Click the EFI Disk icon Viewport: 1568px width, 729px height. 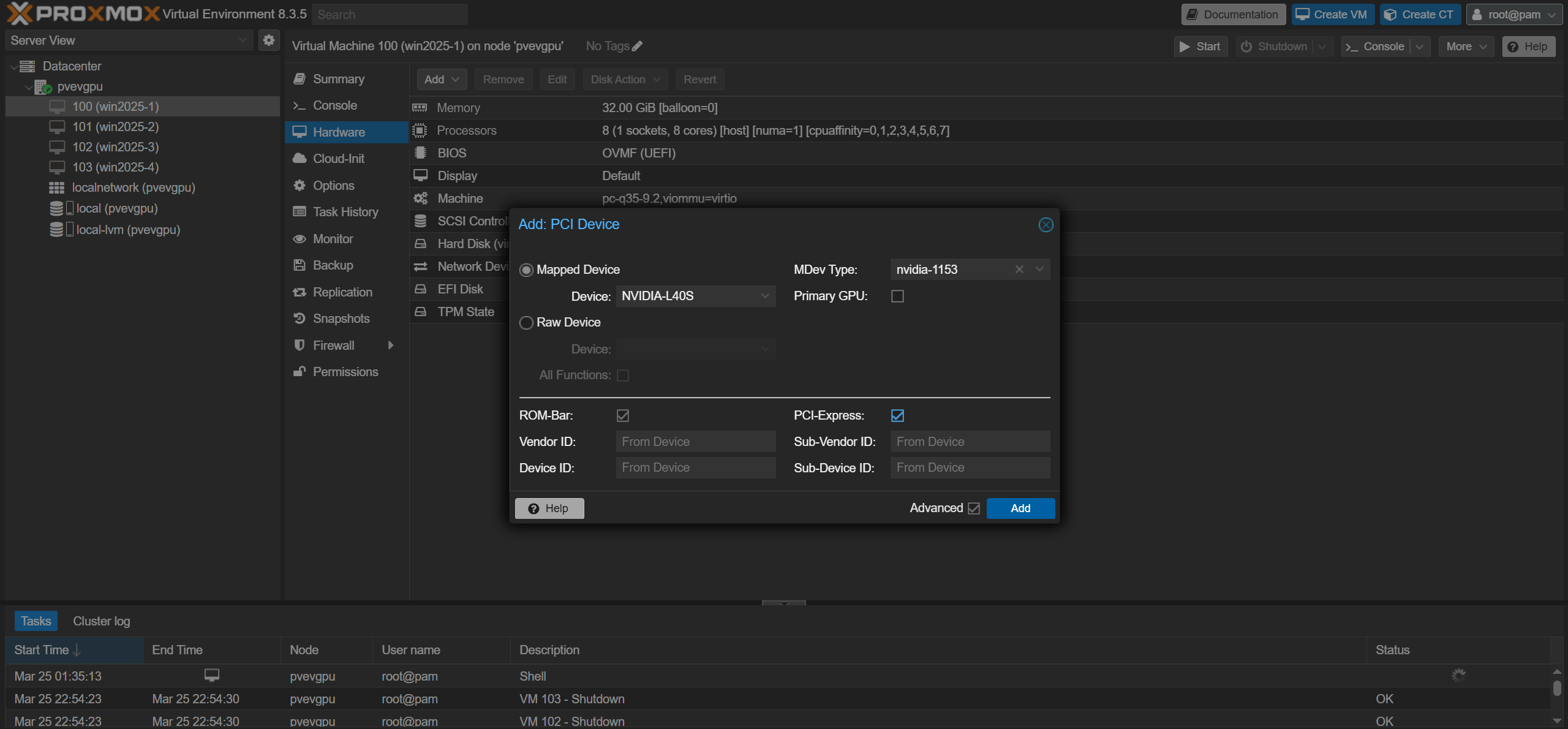[420, 289]
